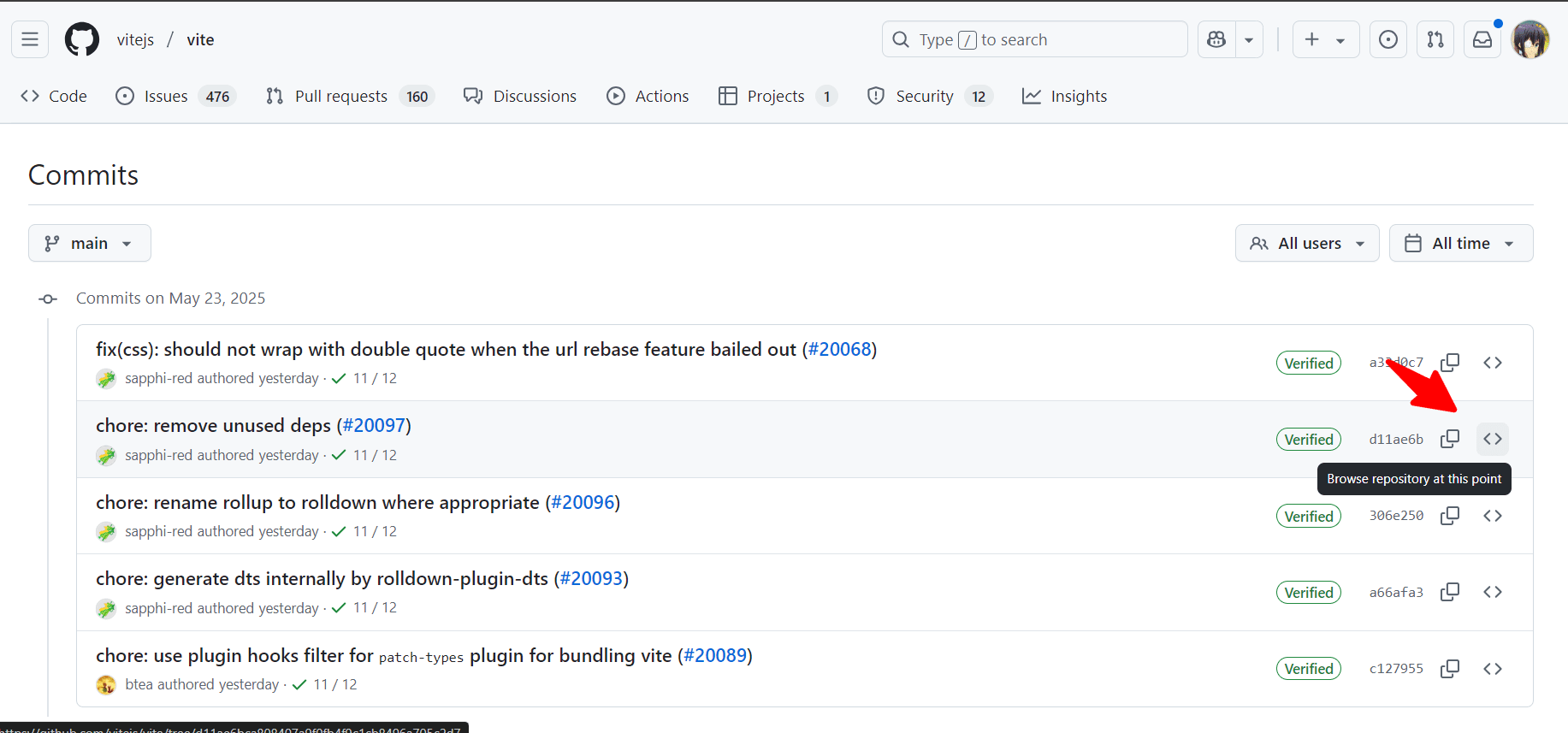
Task: Open the Copilot chat icon
Action: click(x=1216, y=39)
